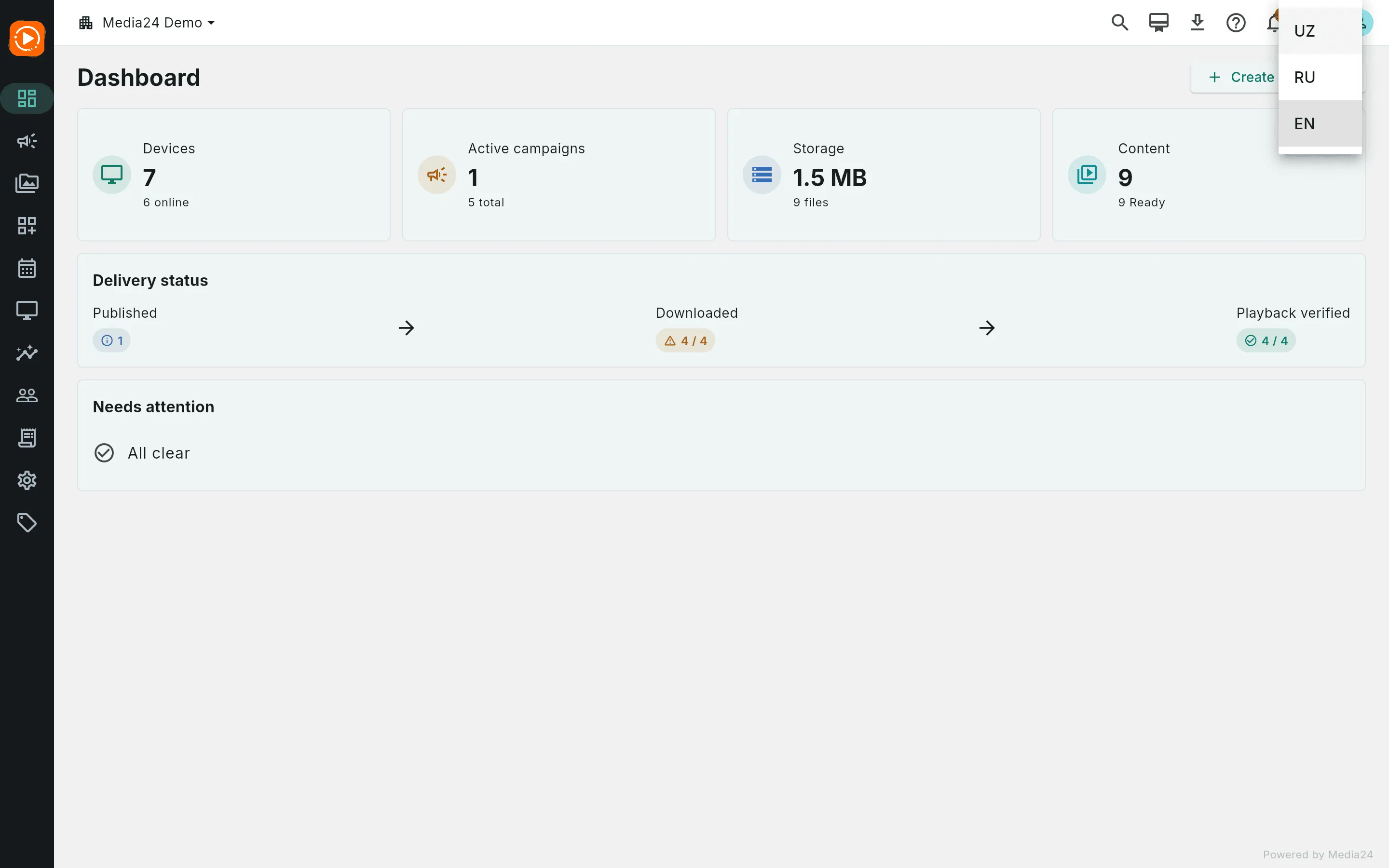Click the Content card media icon

pyautogui.click(x=1087, y=175)
